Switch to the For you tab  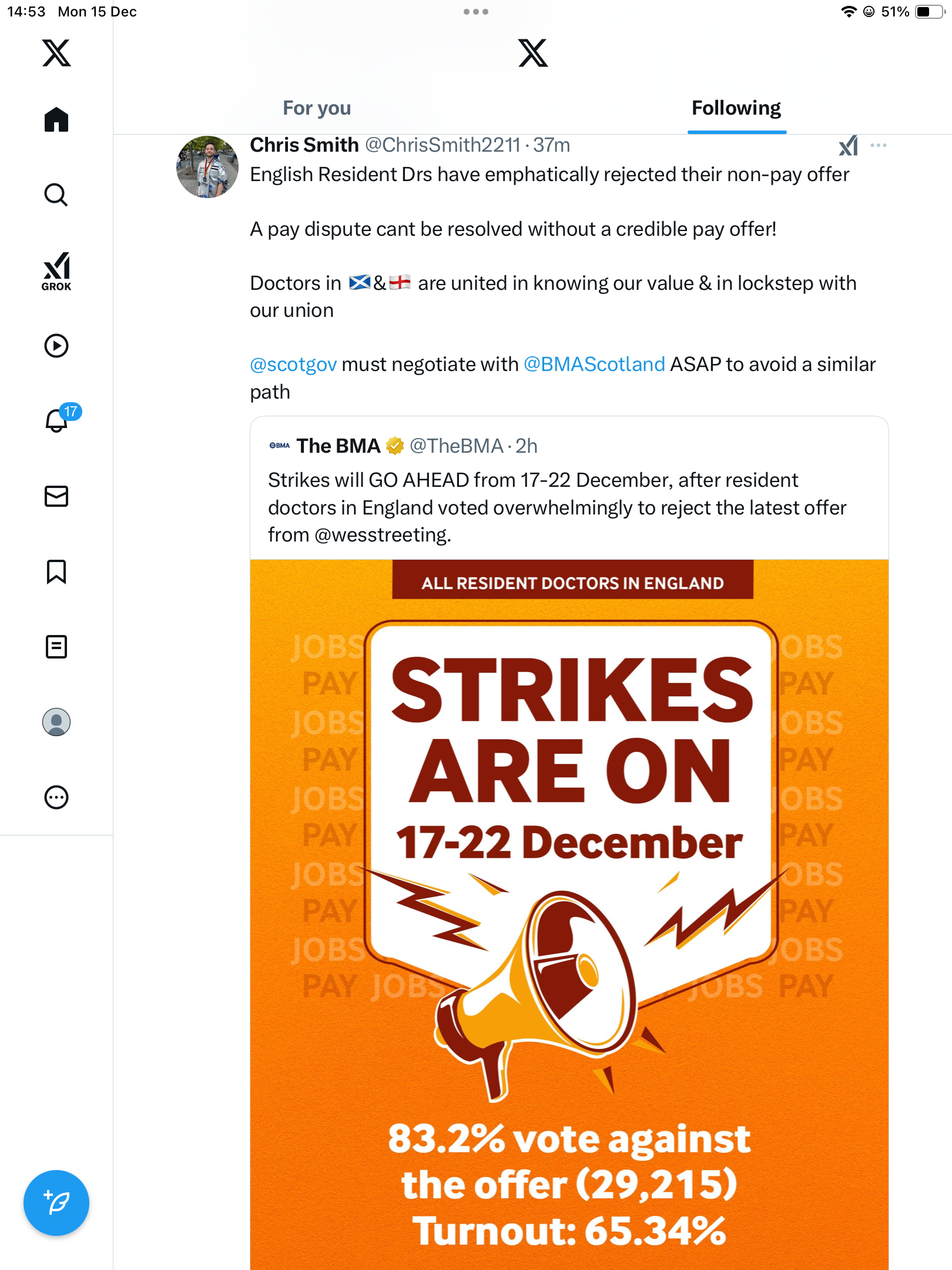pyautogui.click(x=317, y=108)
